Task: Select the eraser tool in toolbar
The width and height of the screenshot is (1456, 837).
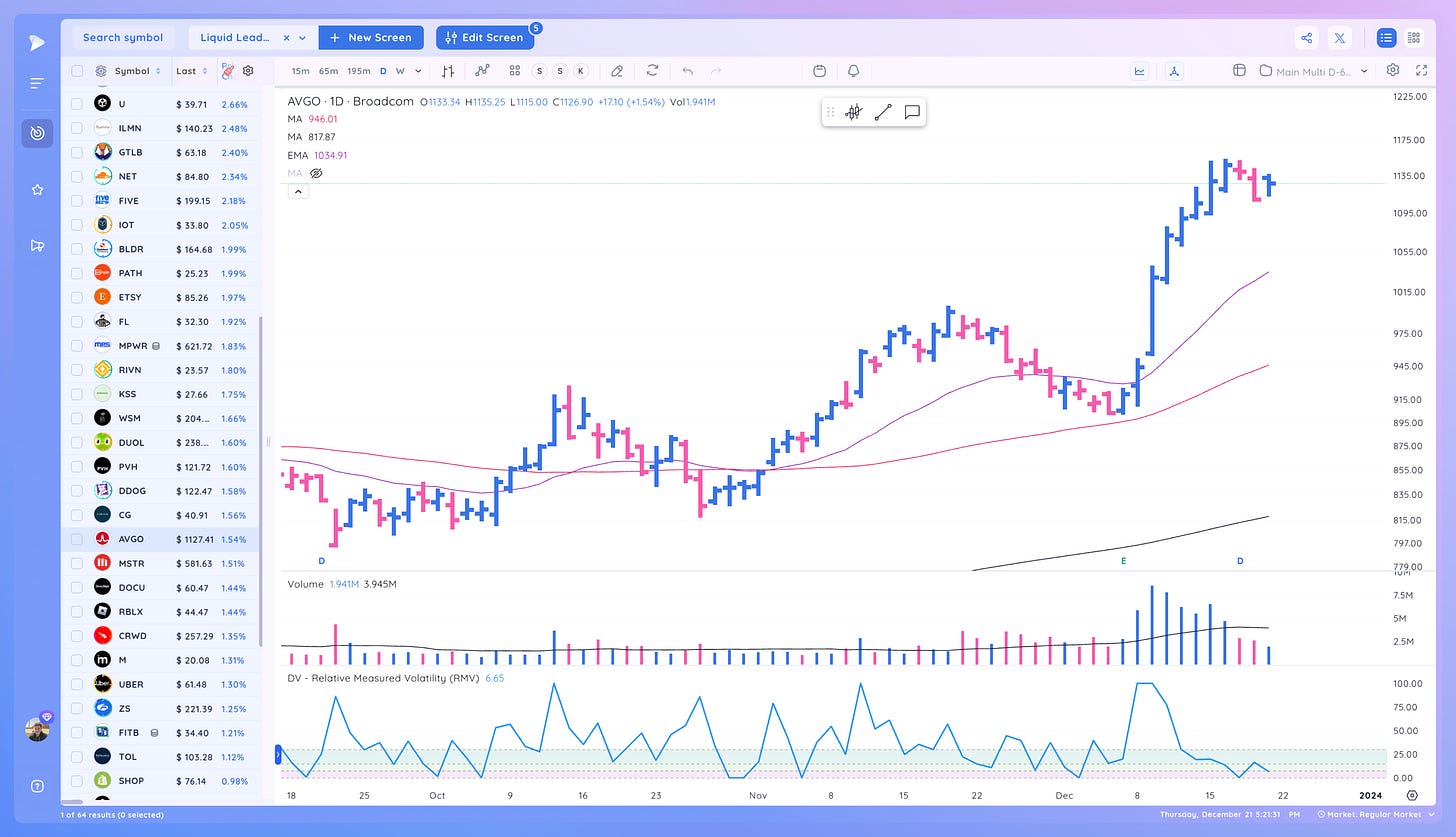Action: point(617,71)
